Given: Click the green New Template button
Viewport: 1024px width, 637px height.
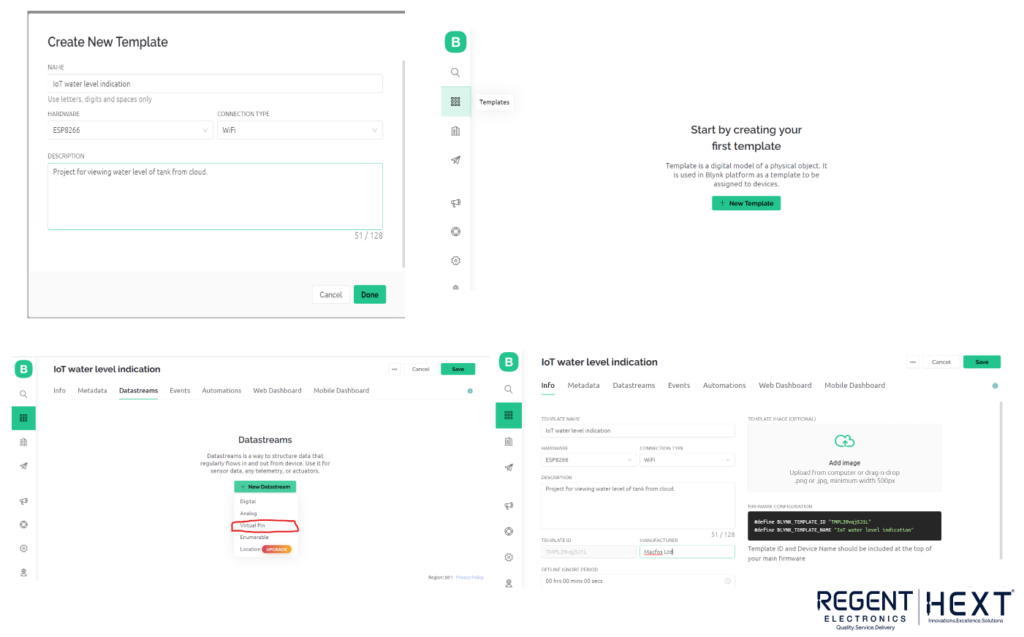Looking at the screenshot, I should pos(746,203).
